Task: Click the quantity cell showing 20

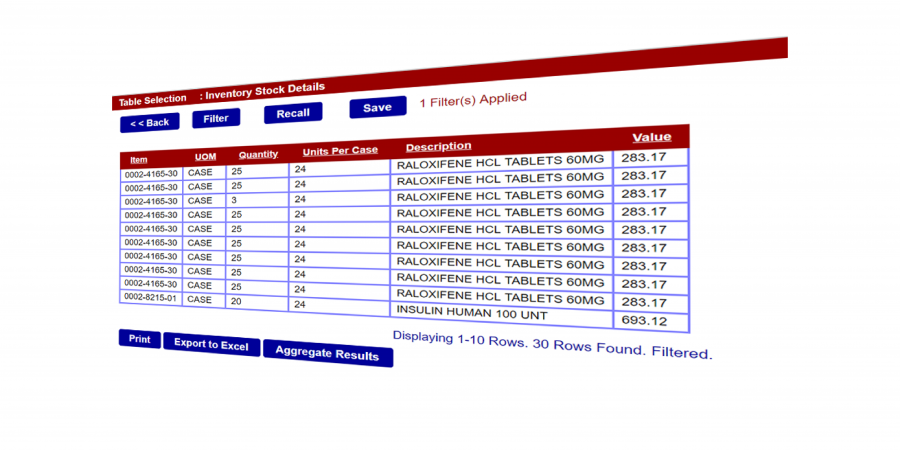Action: 257,301
